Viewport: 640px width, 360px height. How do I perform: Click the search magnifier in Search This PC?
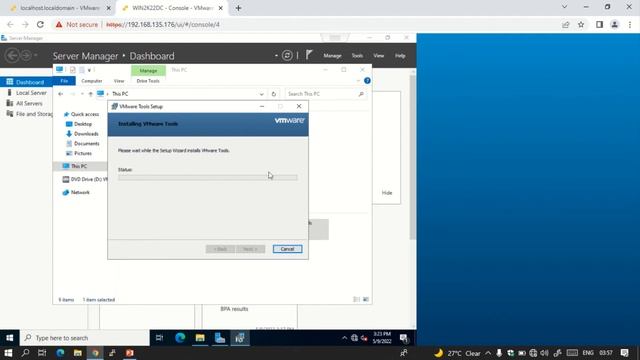pos(361,94)
